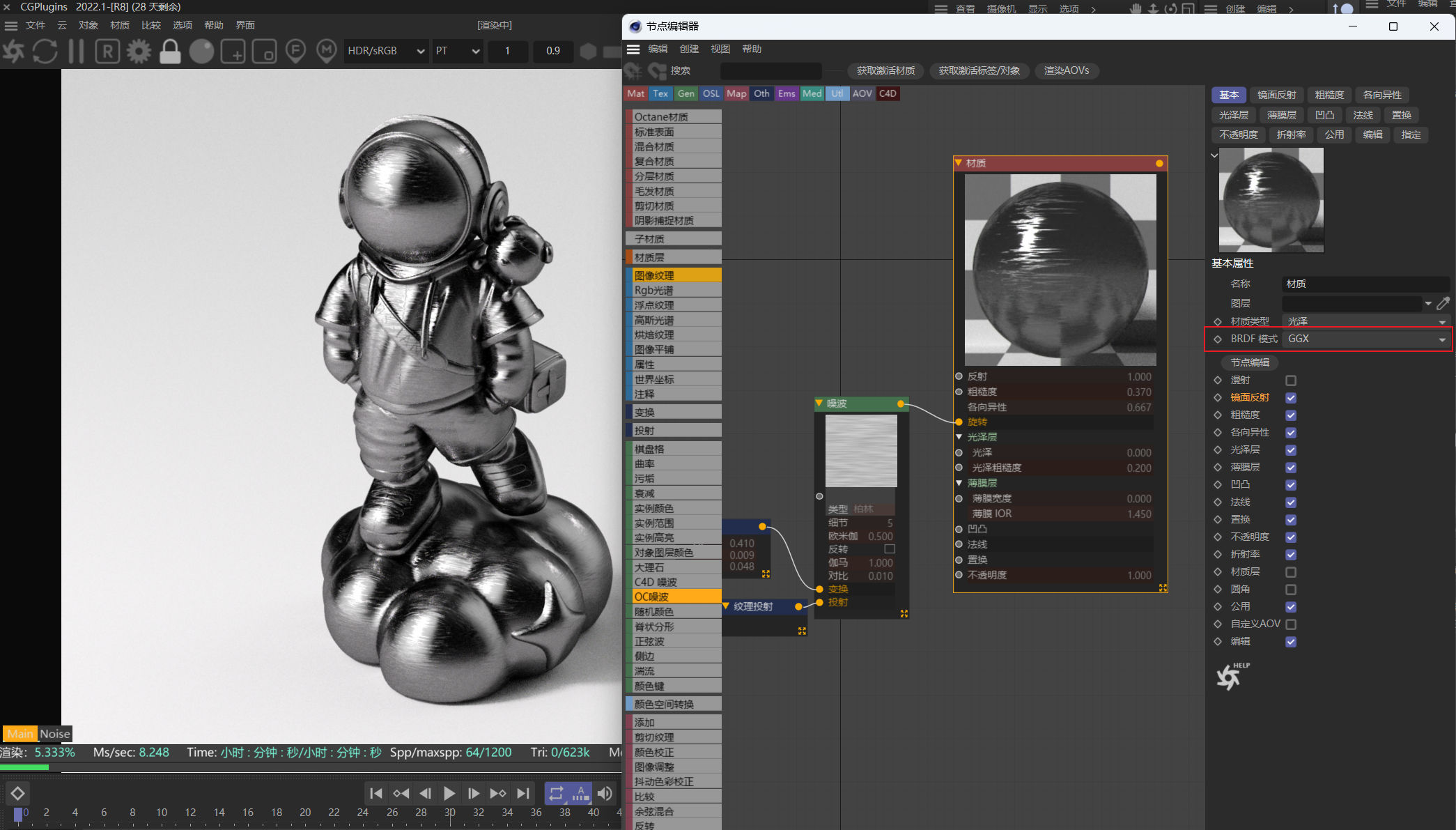This screenshot has width=1456, height=830.
Task: Go to end of timeline
Action: [x=522, y=793]
